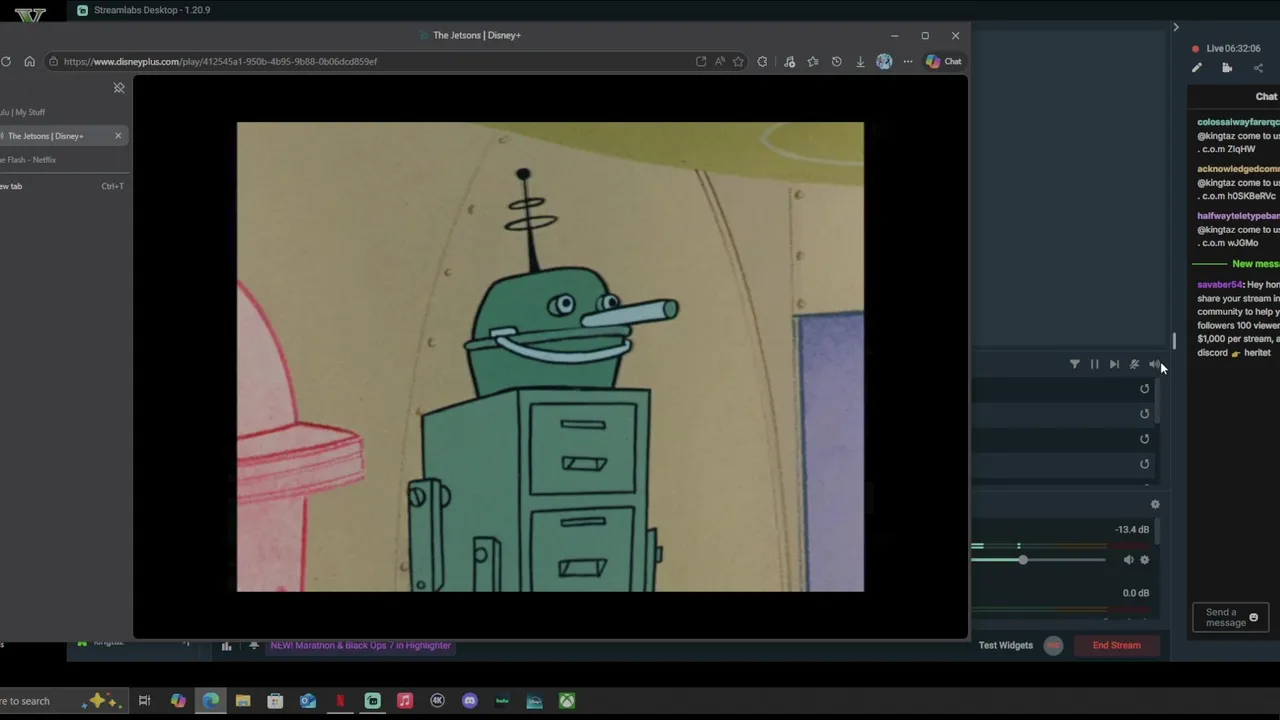
Task: Open emoji picker in chat box
Action: [x=1253, y=618]
